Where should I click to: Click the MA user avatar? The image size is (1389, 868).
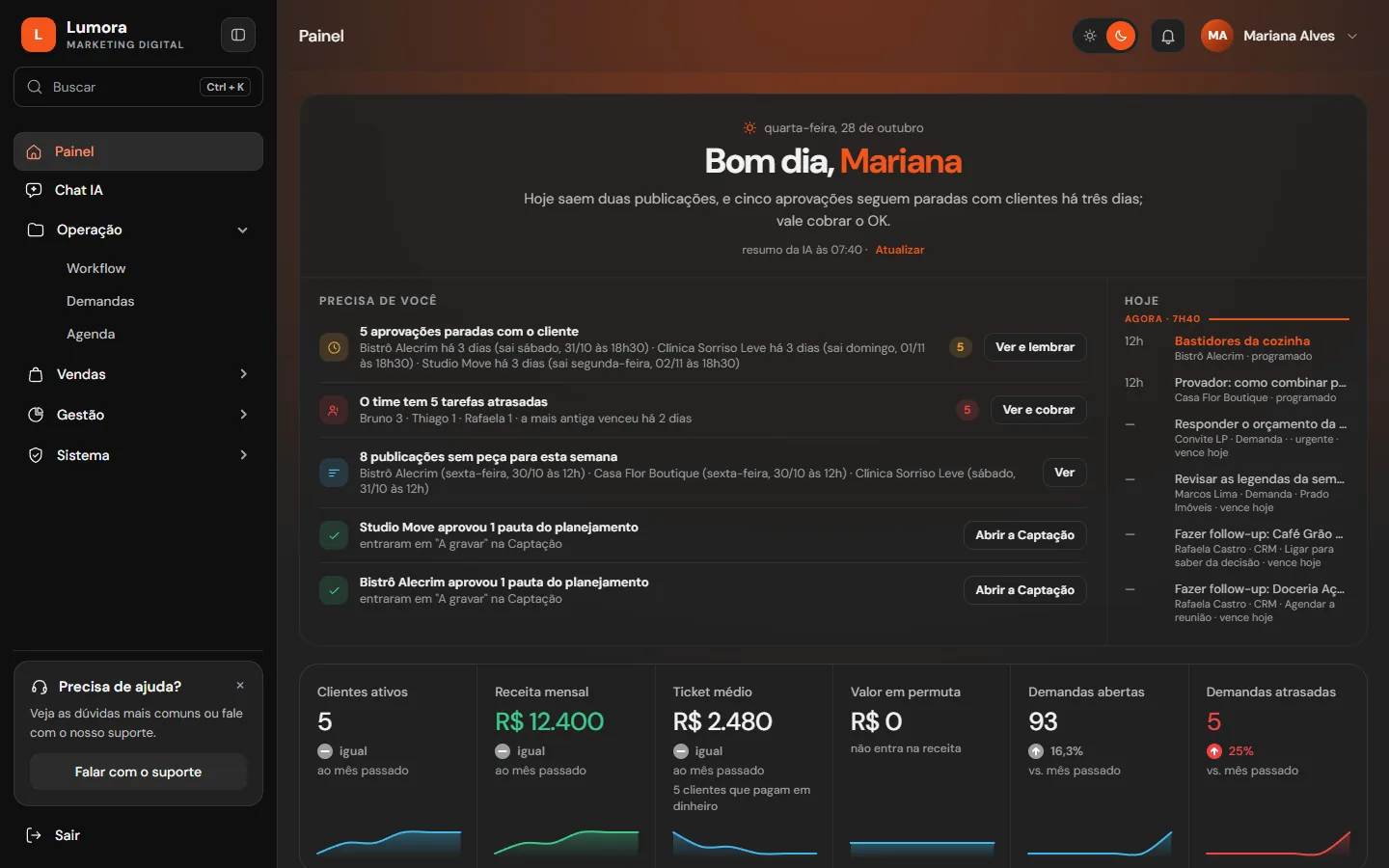[1217, 36]
